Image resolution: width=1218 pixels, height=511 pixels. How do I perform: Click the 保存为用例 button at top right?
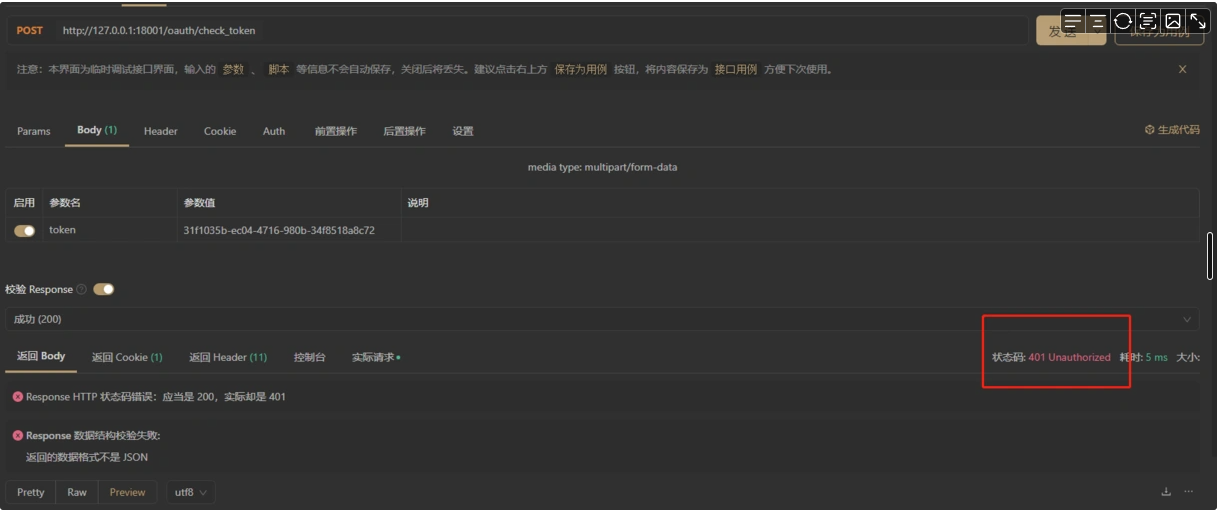tap(1159, 31)
